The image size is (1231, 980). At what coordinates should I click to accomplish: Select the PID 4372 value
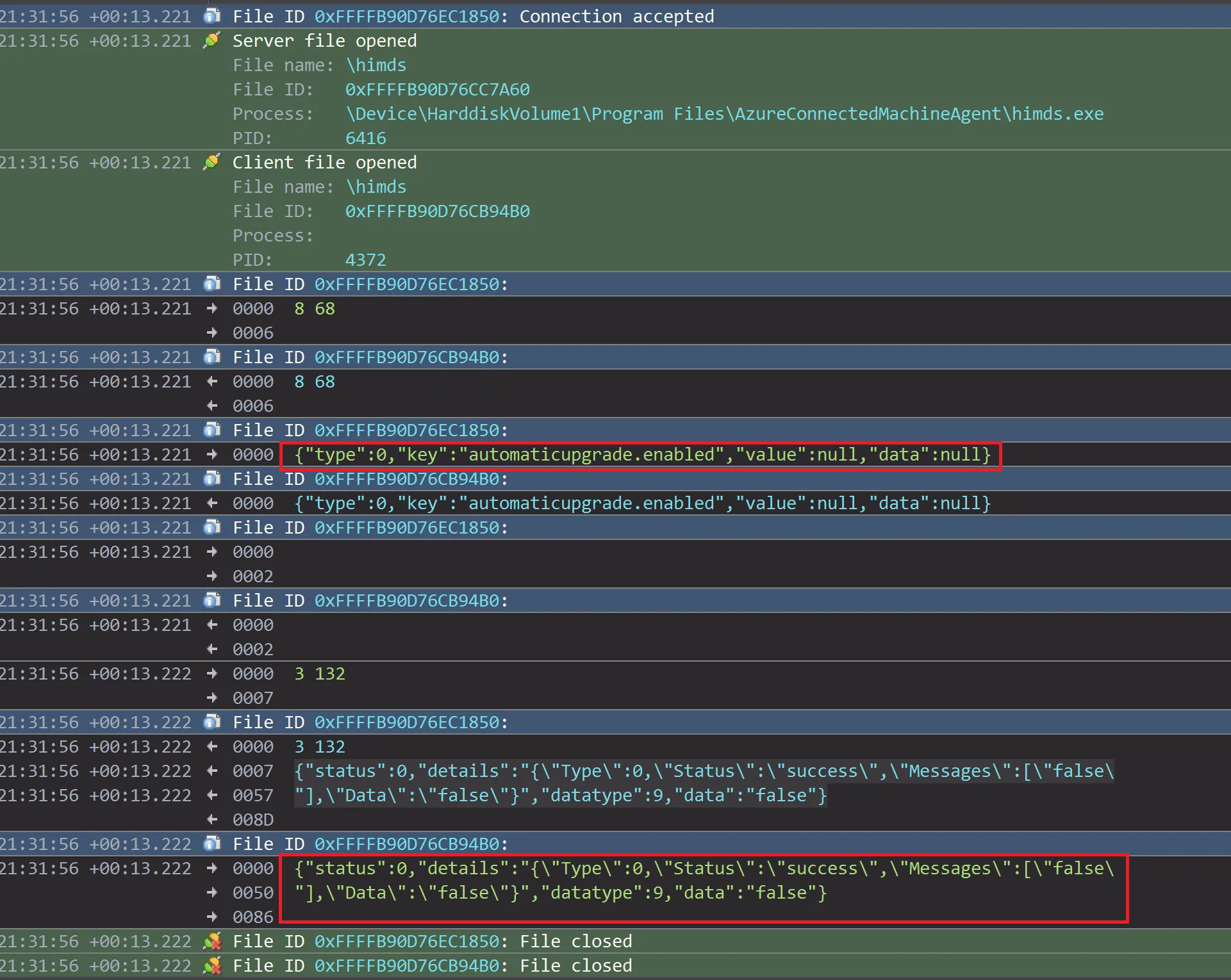point(365,259)
